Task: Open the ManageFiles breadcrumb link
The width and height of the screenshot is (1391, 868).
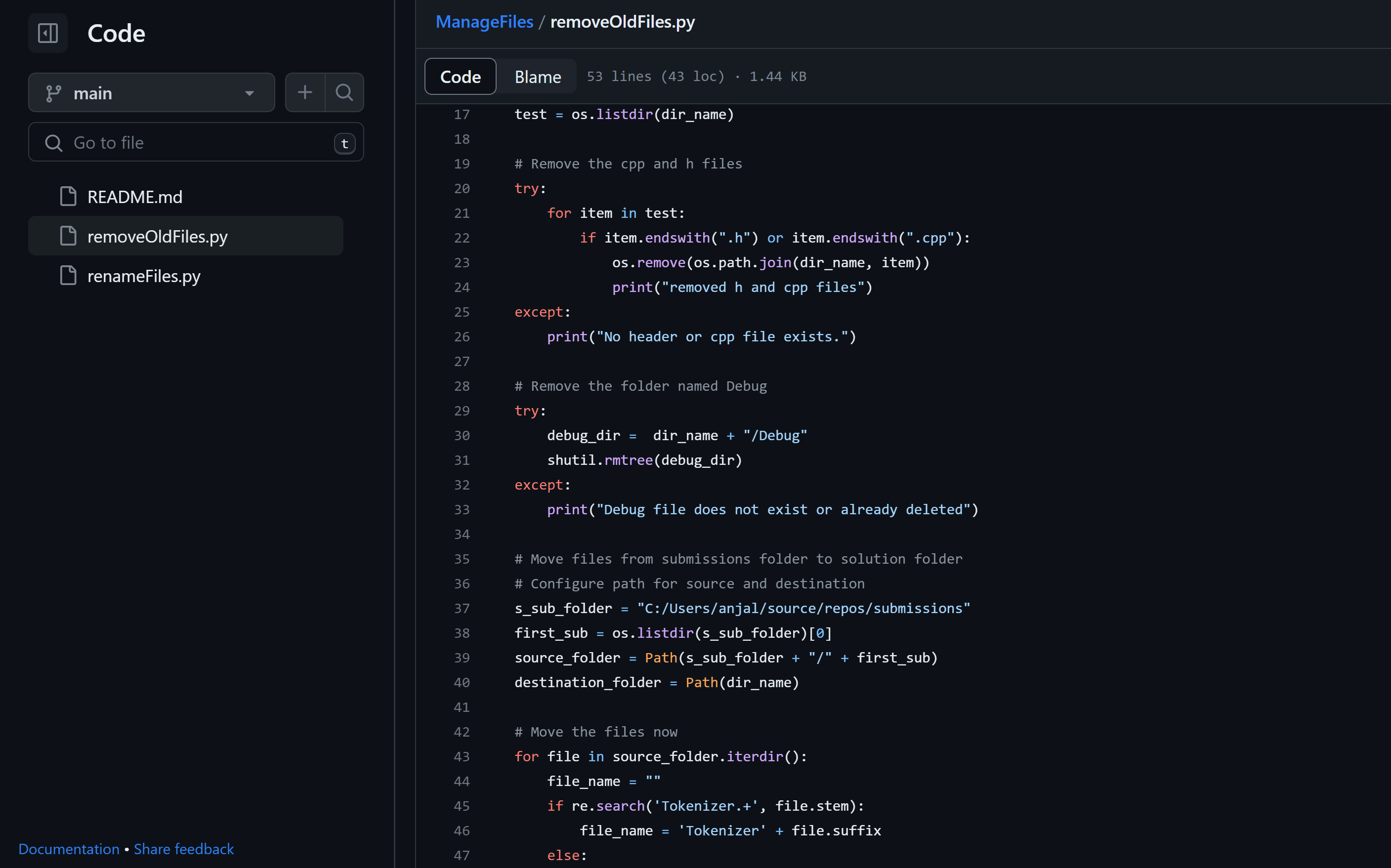Action: pos(484,22)
